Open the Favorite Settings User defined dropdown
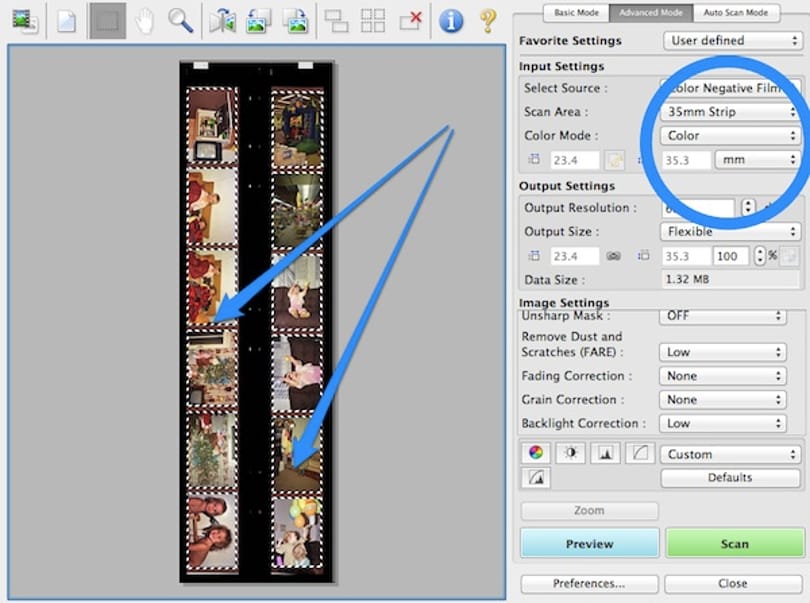This screenshot has height=603, width=810. point(733,40)
